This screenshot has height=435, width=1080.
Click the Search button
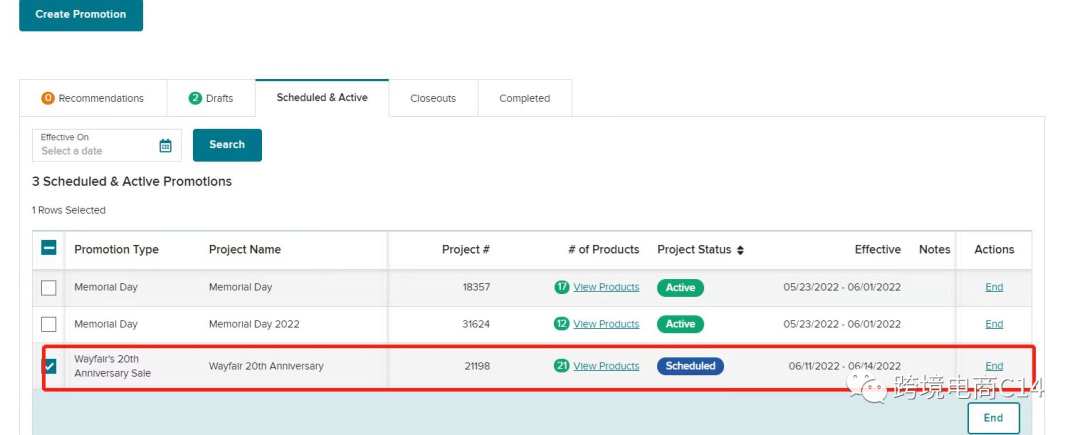227,145
